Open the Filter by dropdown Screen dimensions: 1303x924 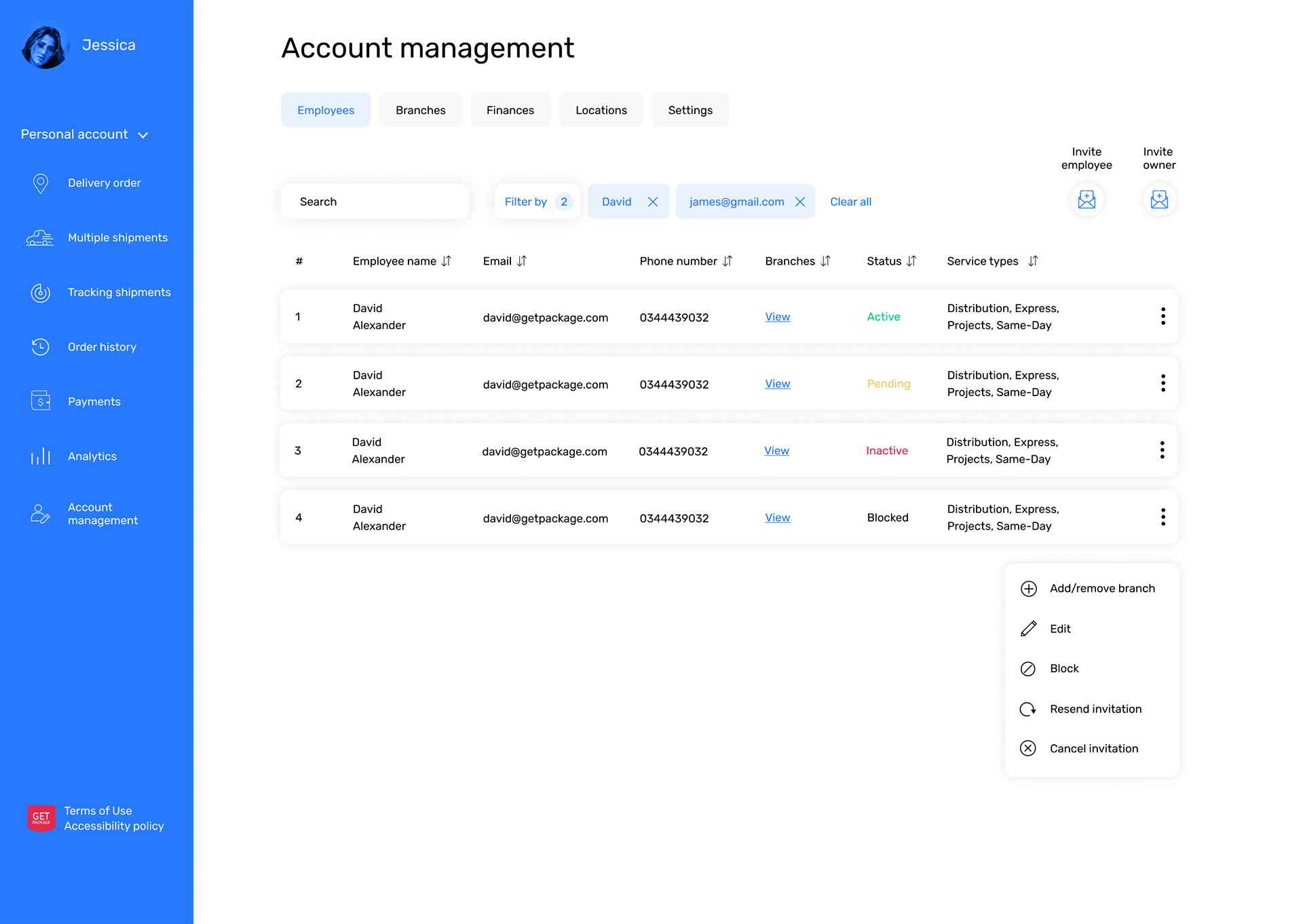click(x=537, y=201)
